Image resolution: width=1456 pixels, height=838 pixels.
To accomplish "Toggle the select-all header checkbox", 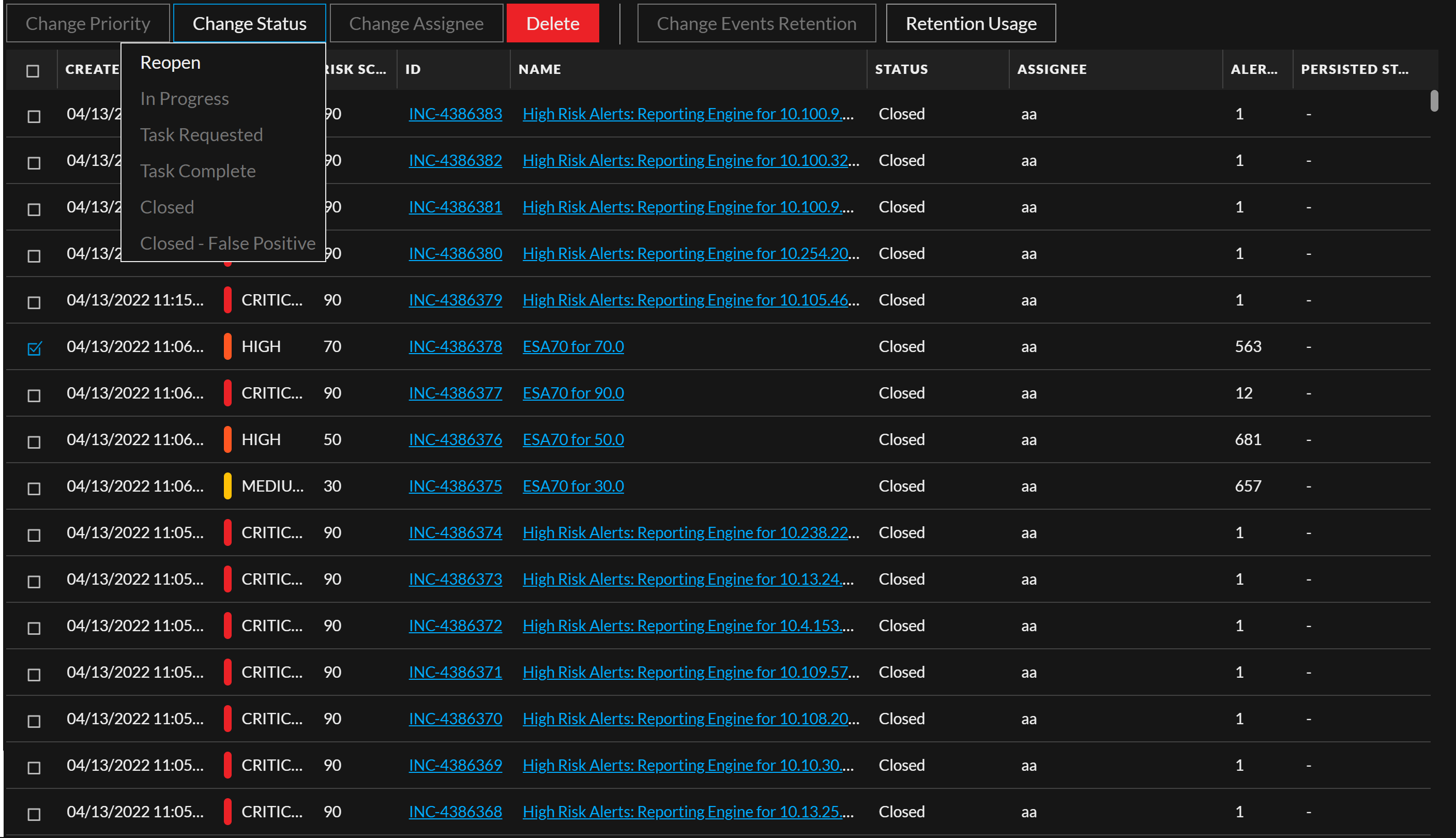I will [x=33, y=71].
